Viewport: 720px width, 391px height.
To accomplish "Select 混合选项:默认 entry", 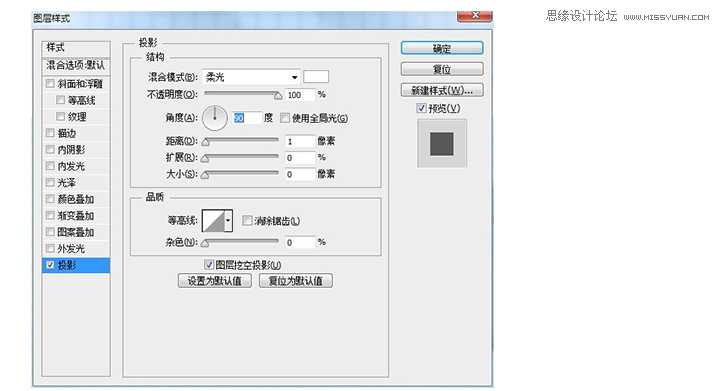I will coord(76,66).
